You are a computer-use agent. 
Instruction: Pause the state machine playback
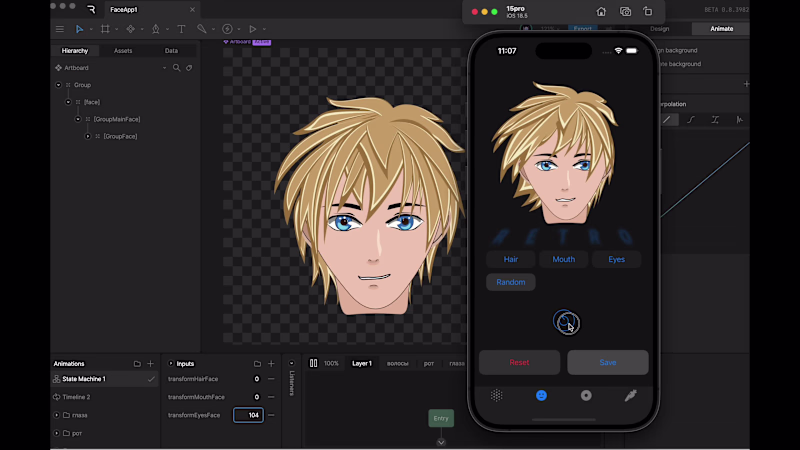pos(313,363)
